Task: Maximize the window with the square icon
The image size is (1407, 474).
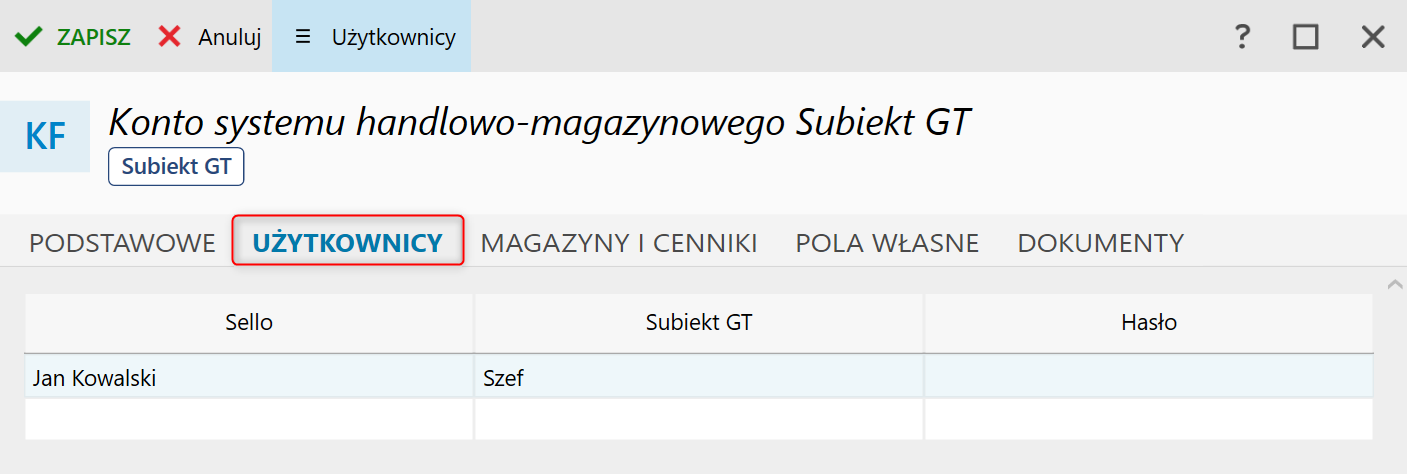Action: tap(1305, 37)
